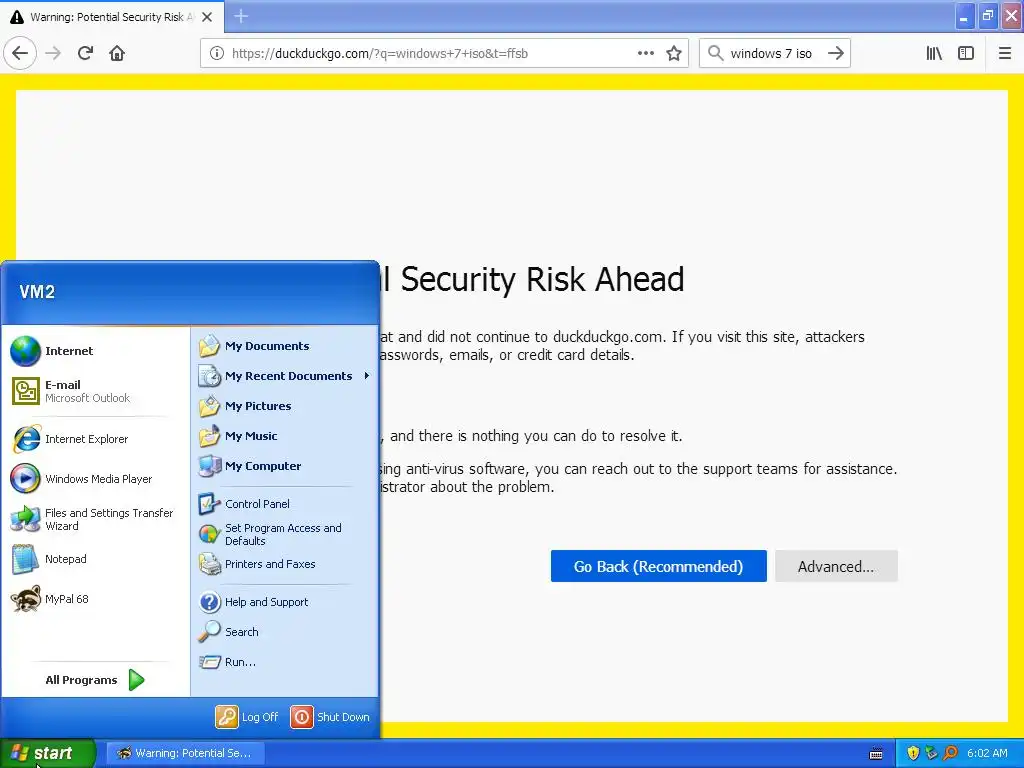Screen dimensions: 1024x768
Task: Launch MyPal 68 browser
Action: (x=96, y=599)
